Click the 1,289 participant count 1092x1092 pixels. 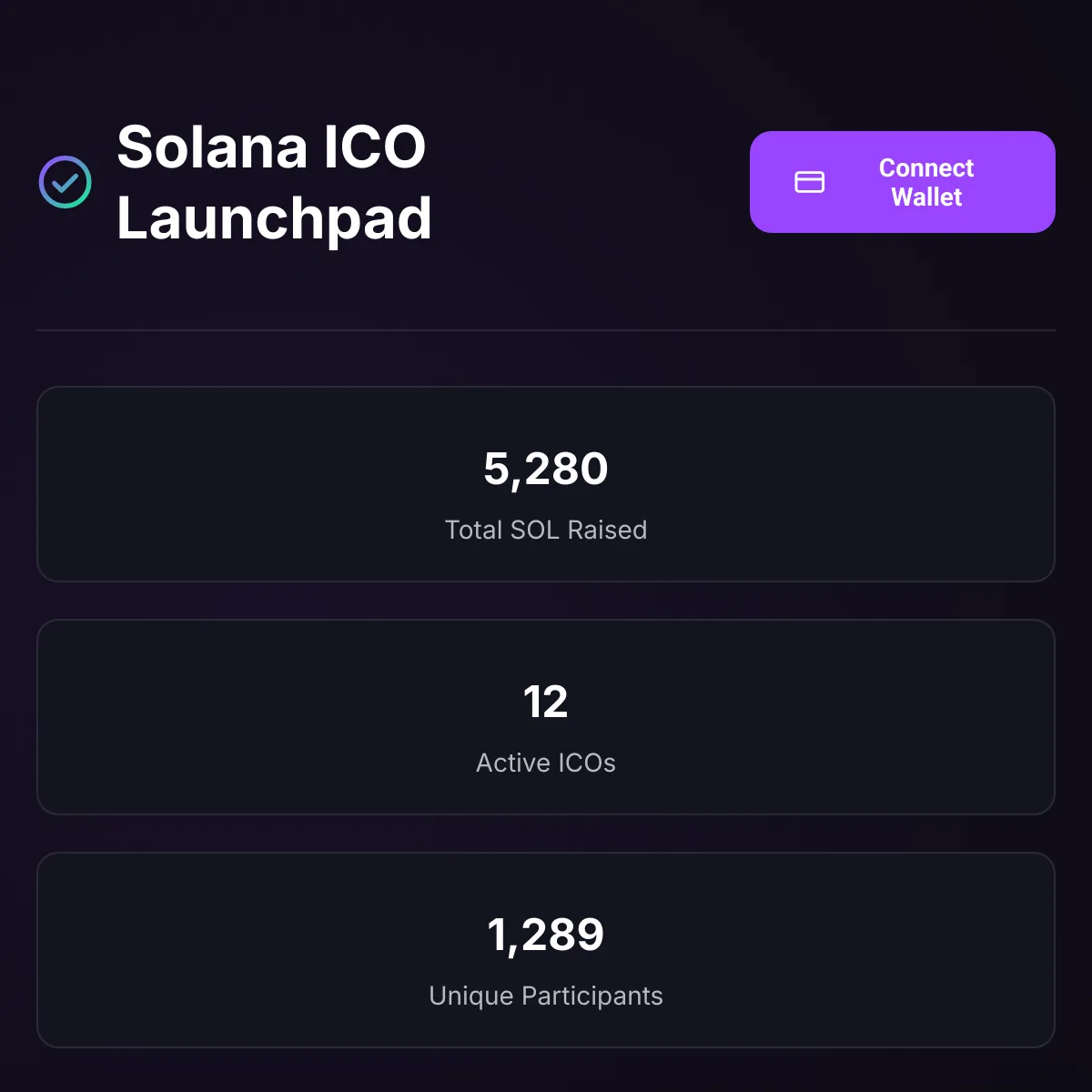[x=546, y=935]
